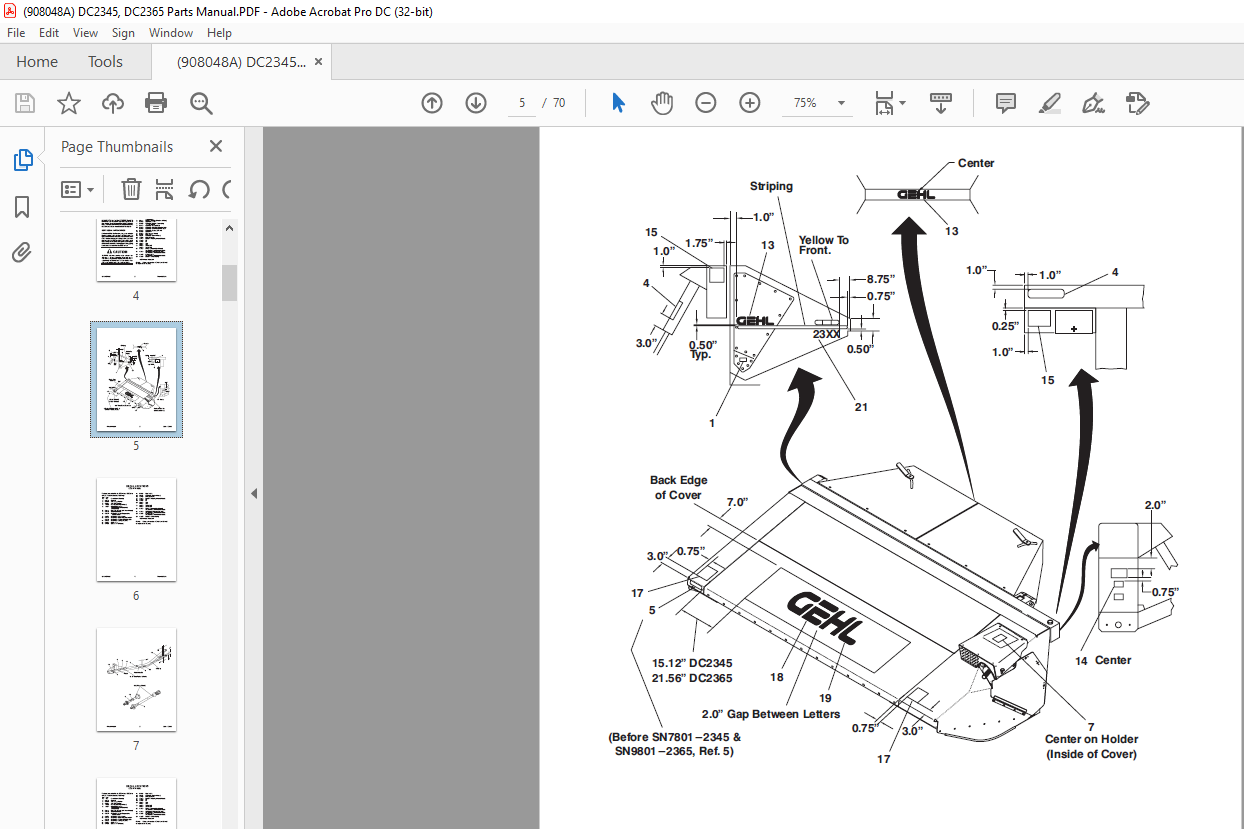This screenshot has width=1244, height=829.
Task: Open the Window menu
Action: pos(171,33)
